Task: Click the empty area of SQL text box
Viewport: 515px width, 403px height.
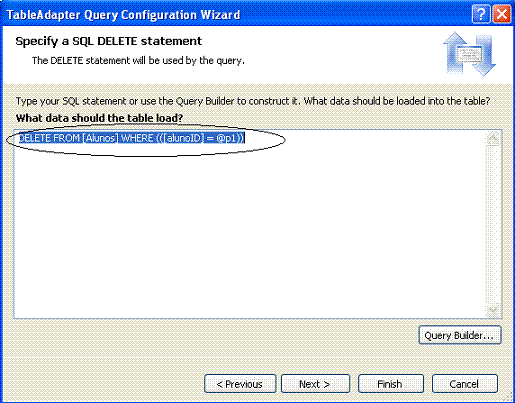Action: 249,230
